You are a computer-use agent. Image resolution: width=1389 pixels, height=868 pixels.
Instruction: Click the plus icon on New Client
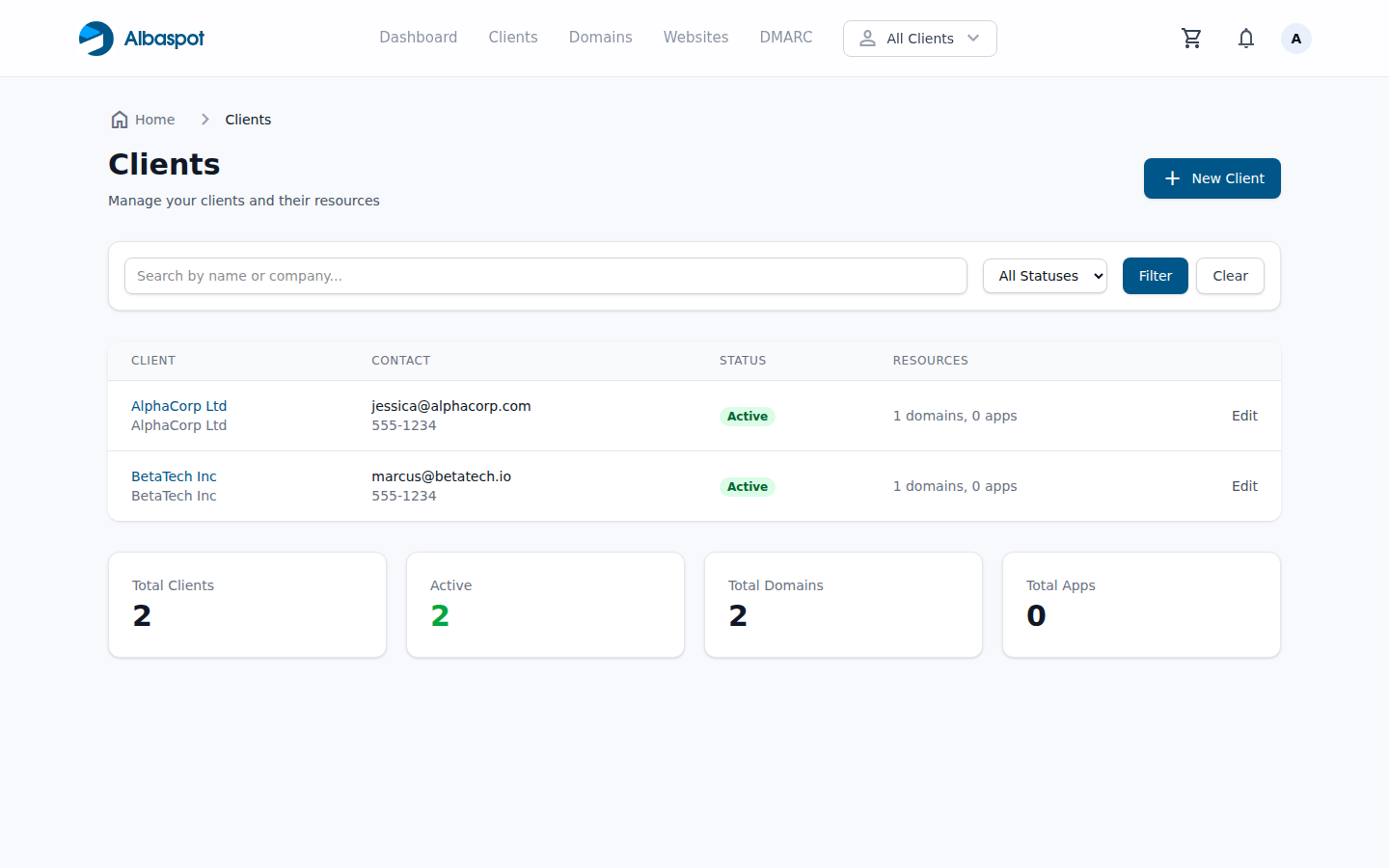tap(1172, 178)
